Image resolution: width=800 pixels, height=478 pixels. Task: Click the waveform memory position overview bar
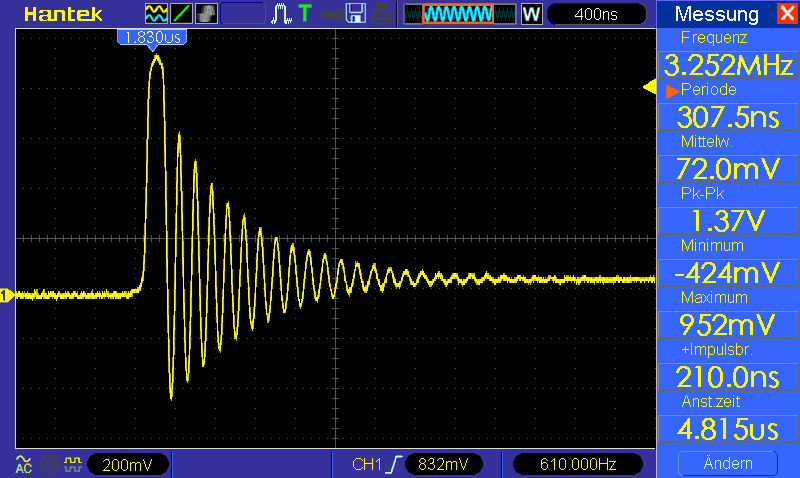click(459, 14)
